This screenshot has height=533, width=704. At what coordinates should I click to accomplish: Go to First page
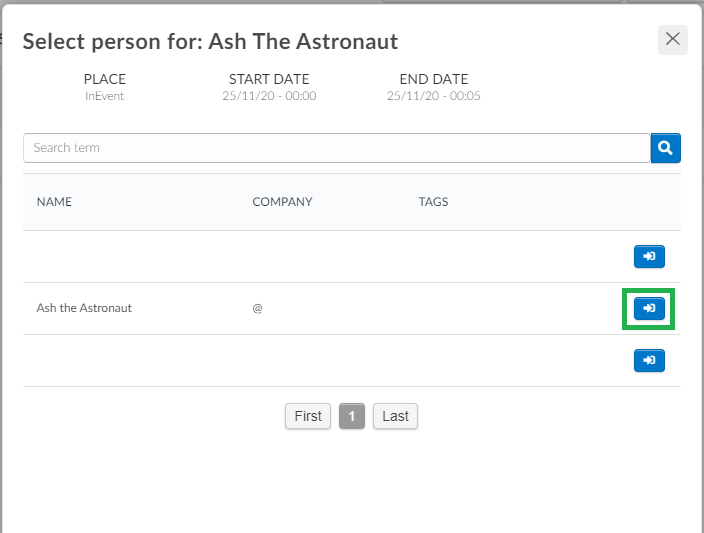(308, 416)
